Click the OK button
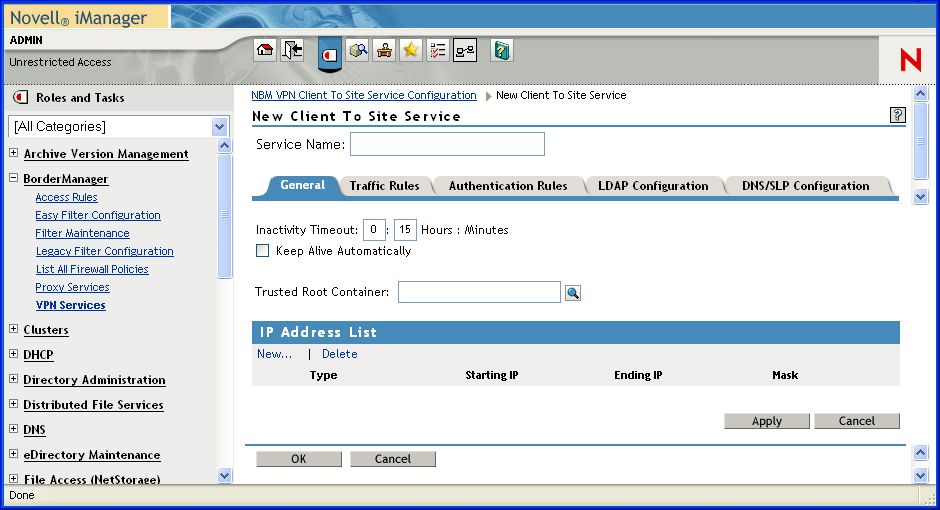This screenshot has width=940, height=510. (299, 458)
